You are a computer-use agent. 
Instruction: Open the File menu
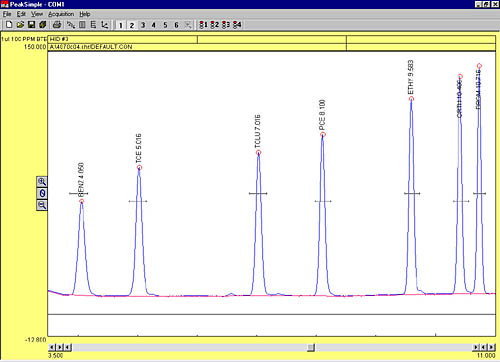click(x=7, y=14)
